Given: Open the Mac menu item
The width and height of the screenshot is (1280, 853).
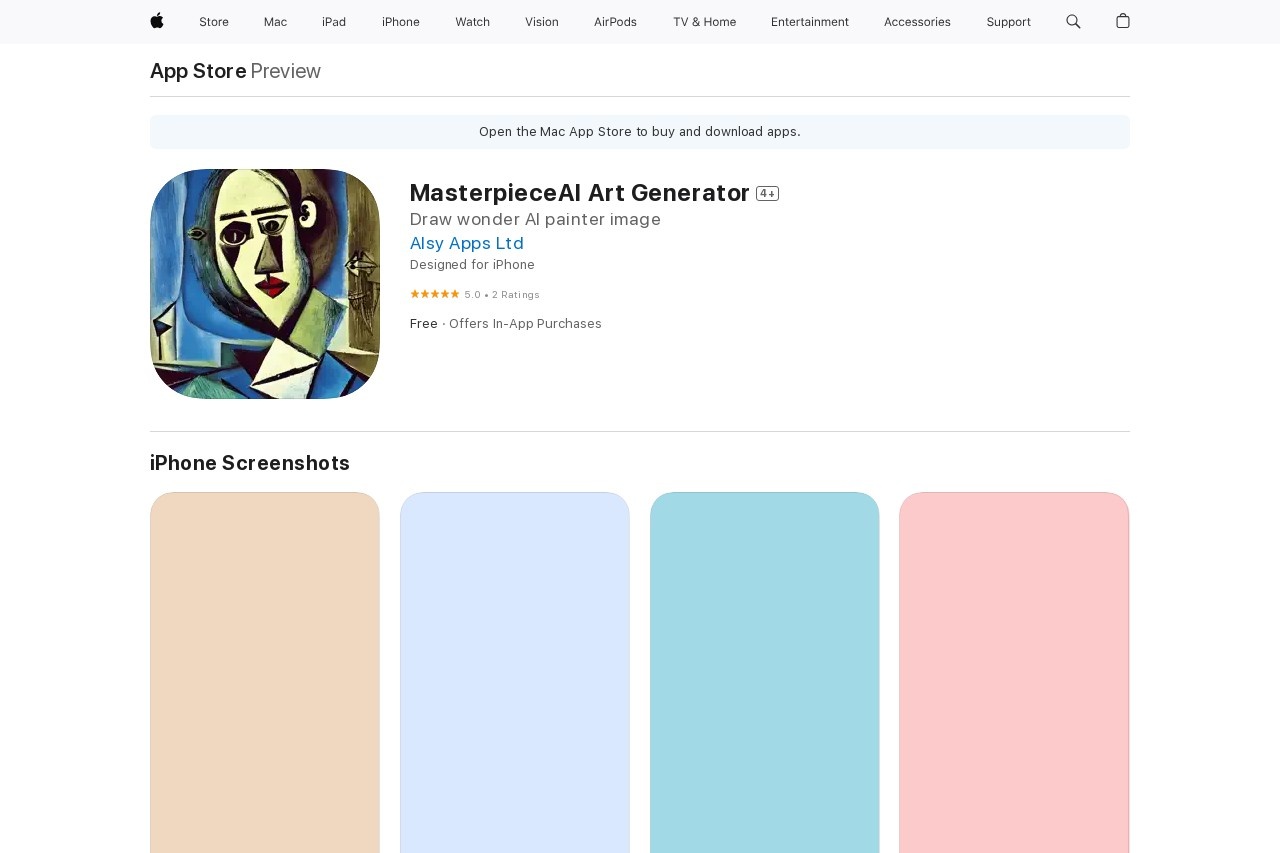Looking at the screenshot, I should point(275,22).
